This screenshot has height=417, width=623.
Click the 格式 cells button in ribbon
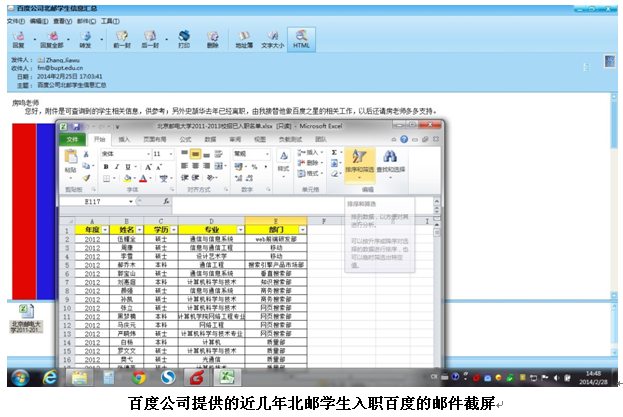(x=310, y=174)
